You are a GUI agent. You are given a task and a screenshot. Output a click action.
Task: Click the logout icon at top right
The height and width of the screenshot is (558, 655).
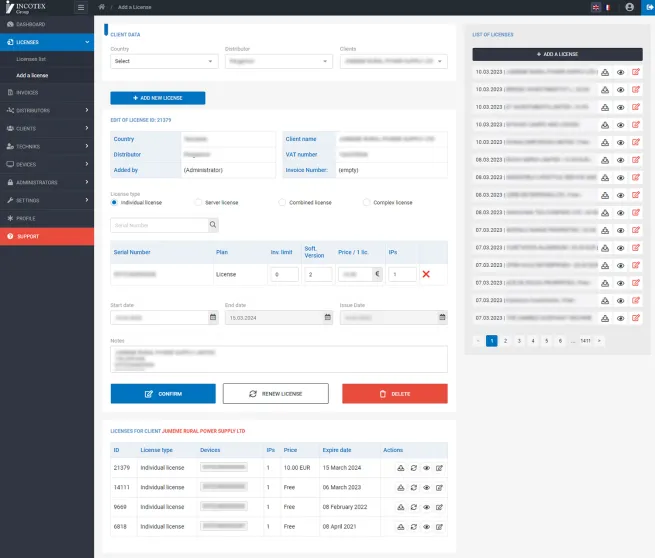[x=649, y=7]
